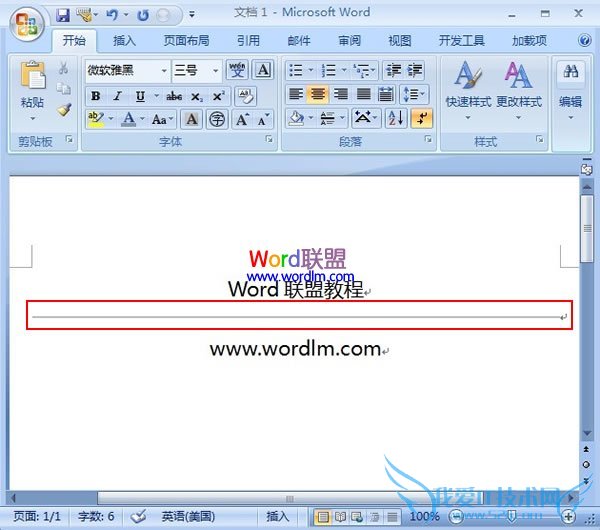The width and height of the screenshot is (600, 530).
Task: Click the vertical scrollbar thumb
Action: (587, 229)
